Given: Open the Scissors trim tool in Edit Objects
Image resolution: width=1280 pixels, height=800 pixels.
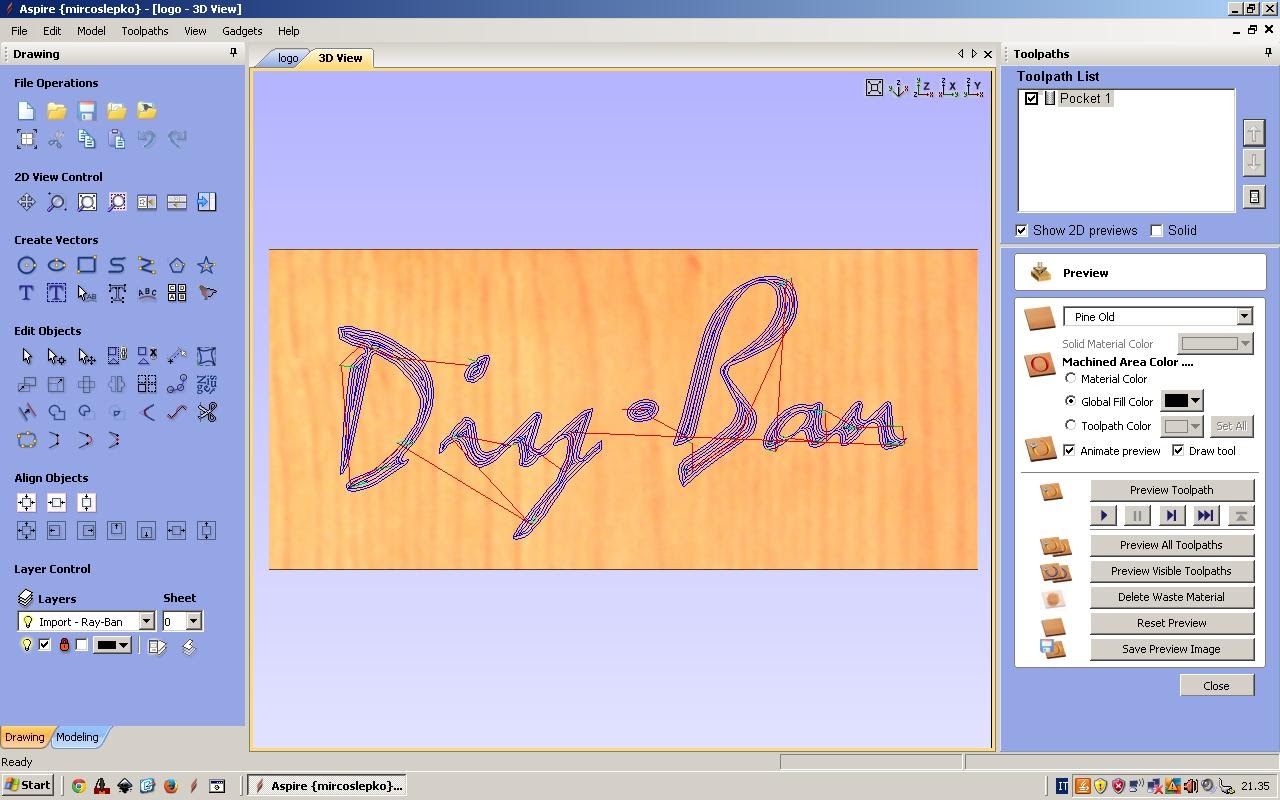Looking at the screenshot, I should tap(206, 412).
